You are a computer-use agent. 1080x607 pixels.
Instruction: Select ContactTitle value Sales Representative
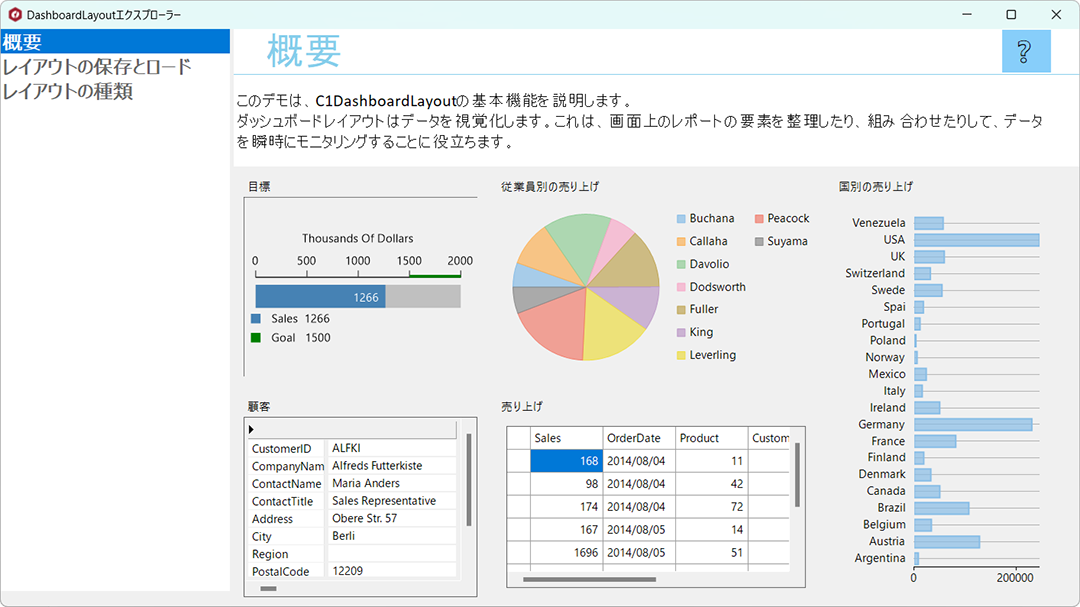(x=392, y=502)
